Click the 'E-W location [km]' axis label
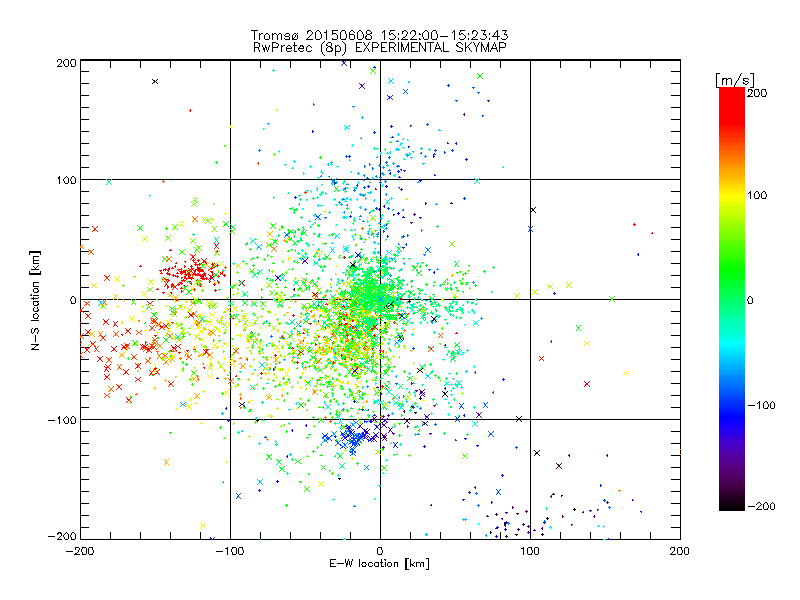800x600 pixels. [379, 564]
